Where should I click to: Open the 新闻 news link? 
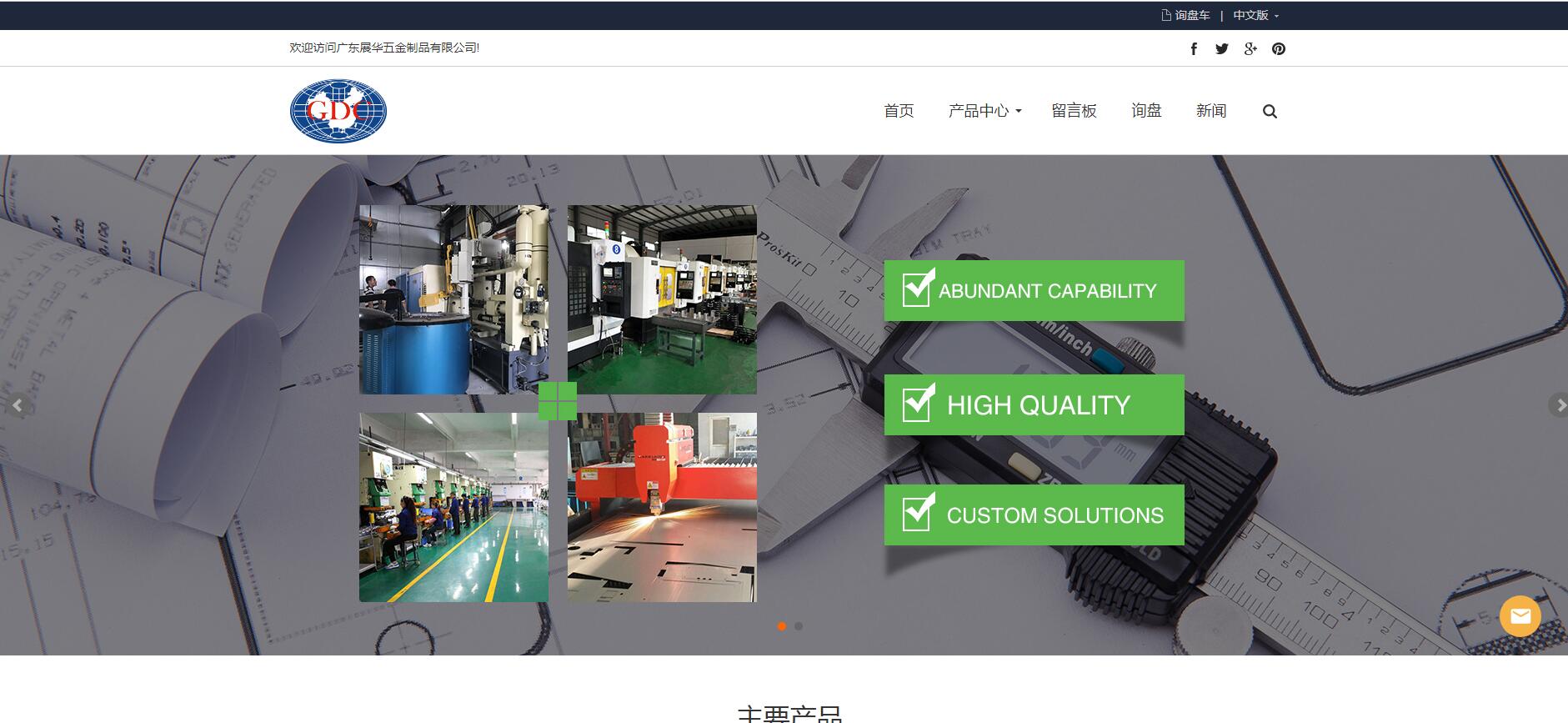pyautogui.click(x=1210, y=111)
